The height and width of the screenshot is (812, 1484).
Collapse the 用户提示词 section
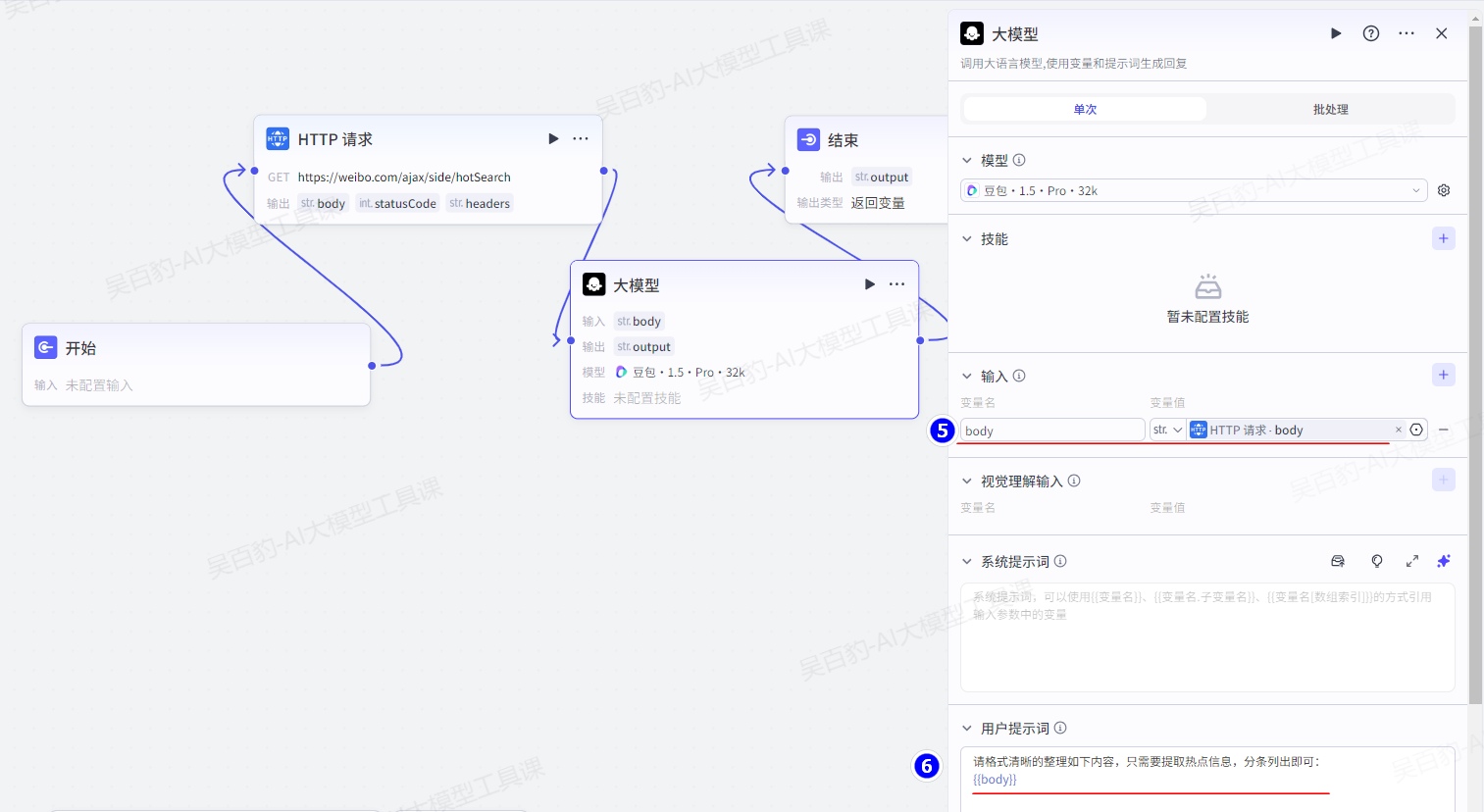coord(967,729)
